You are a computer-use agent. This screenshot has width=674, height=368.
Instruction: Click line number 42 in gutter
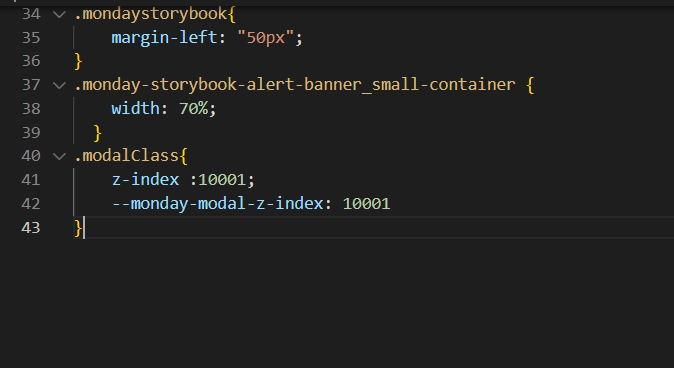point(31,203)
